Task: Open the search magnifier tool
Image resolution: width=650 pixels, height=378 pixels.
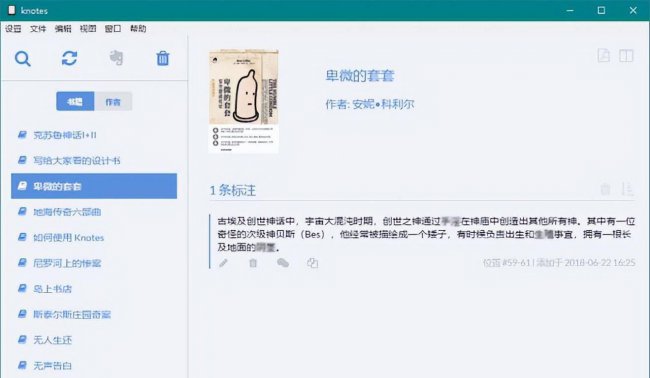Action: (x=22, y=58)
